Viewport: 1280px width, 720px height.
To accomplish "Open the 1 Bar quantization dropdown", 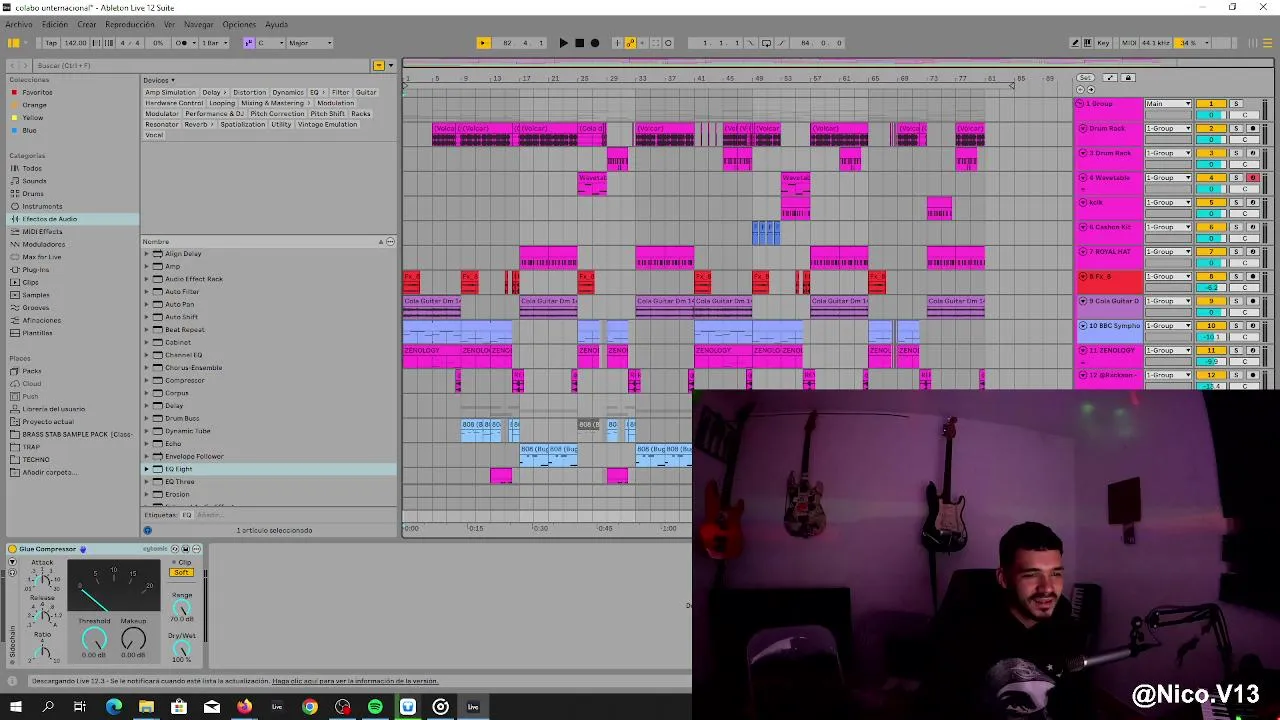I will pos(214,43).
